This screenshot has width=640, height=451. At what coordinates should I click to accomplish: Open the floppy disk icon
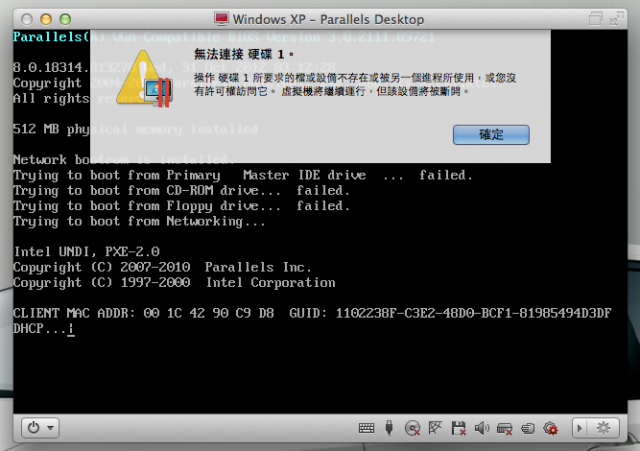[459, 428]
